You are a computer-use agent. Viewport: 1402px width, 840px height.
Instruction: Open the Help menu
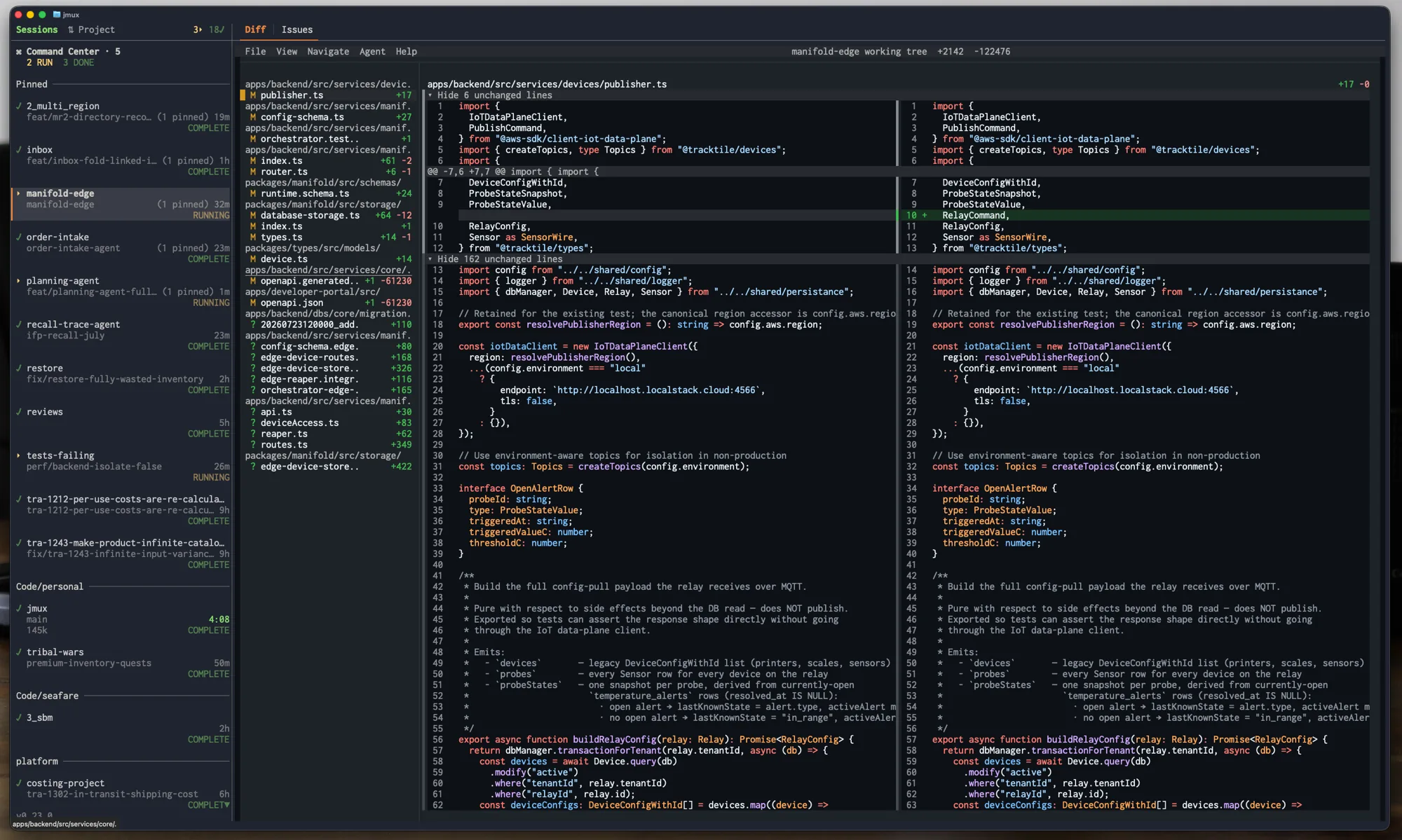pyautogui.click(x=406, y=52)
